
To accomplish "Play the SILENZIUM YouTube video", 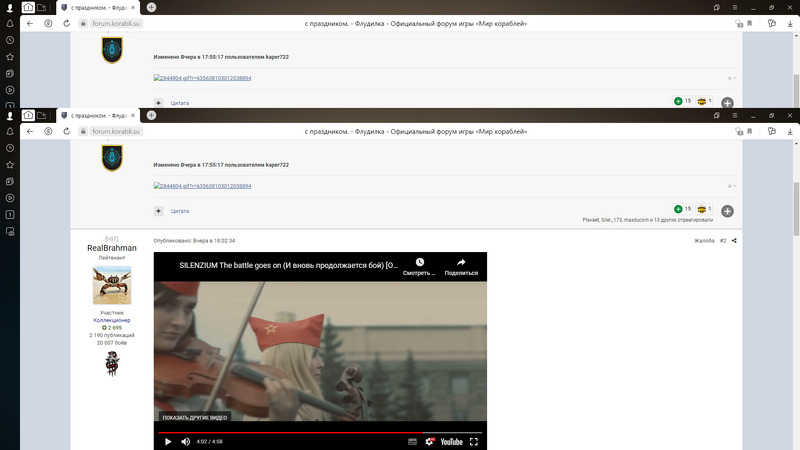I will coord(168,441).
